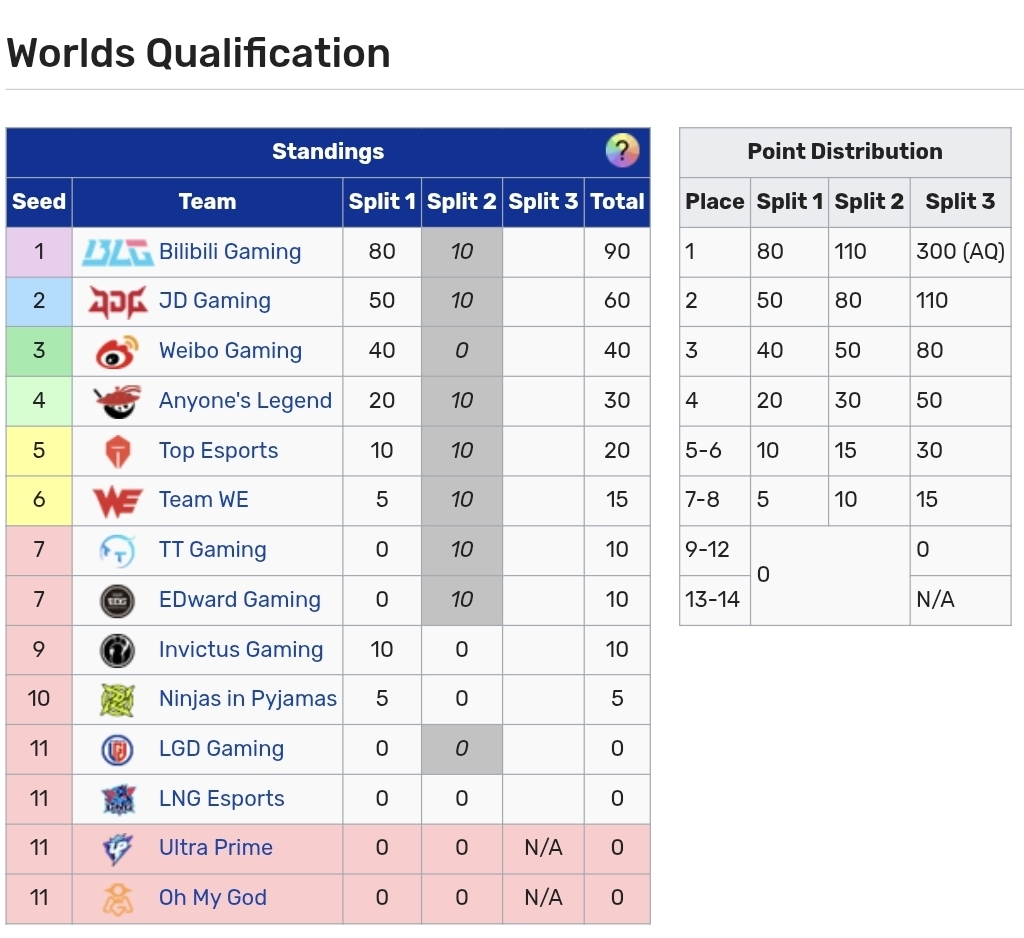
Task: Click the TT Gaming team logo
Action: point(118,551)
